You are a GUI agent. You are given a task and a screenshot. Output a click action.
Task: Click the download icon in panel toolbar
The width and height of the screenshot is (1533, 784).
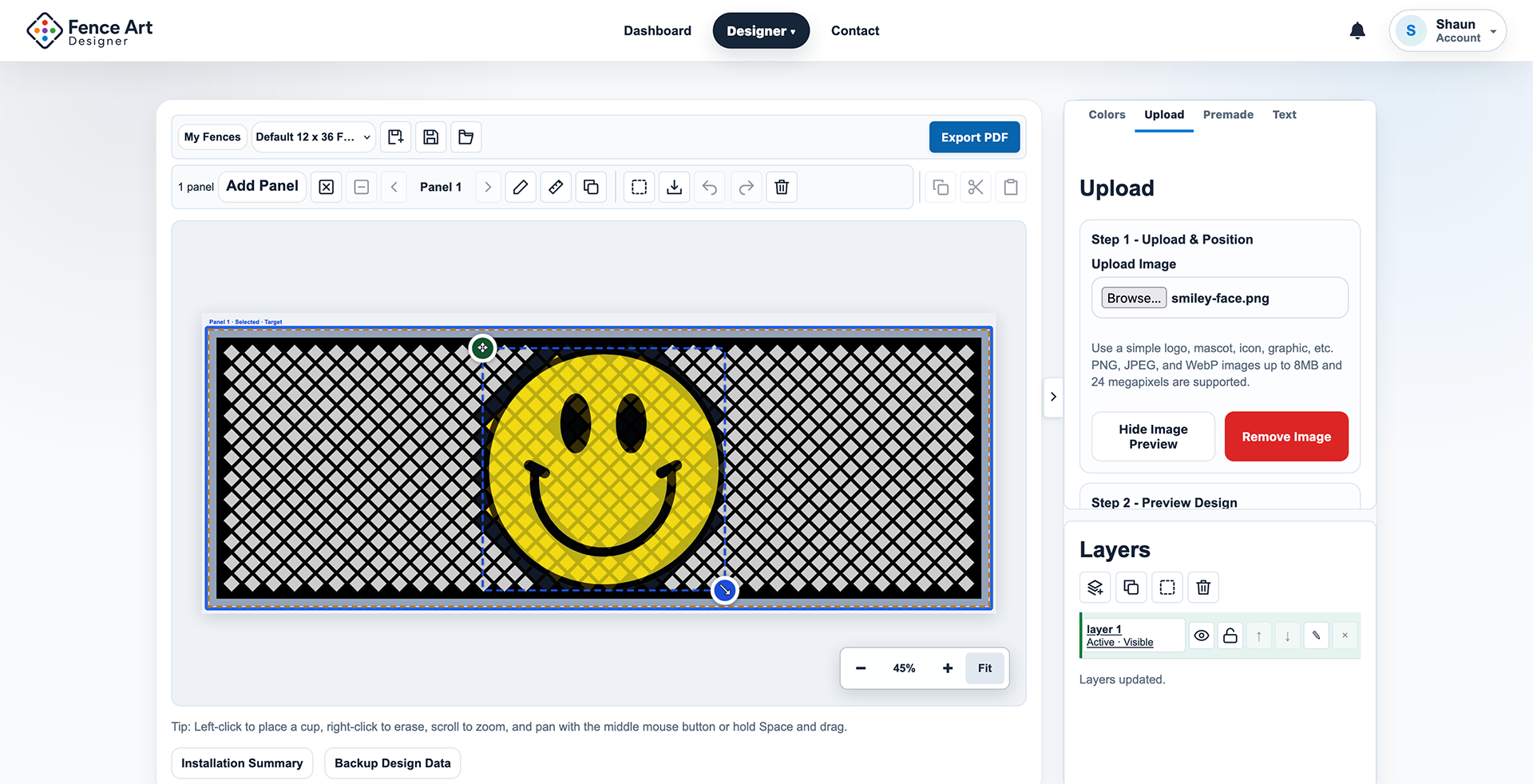[x=675, y=187]
